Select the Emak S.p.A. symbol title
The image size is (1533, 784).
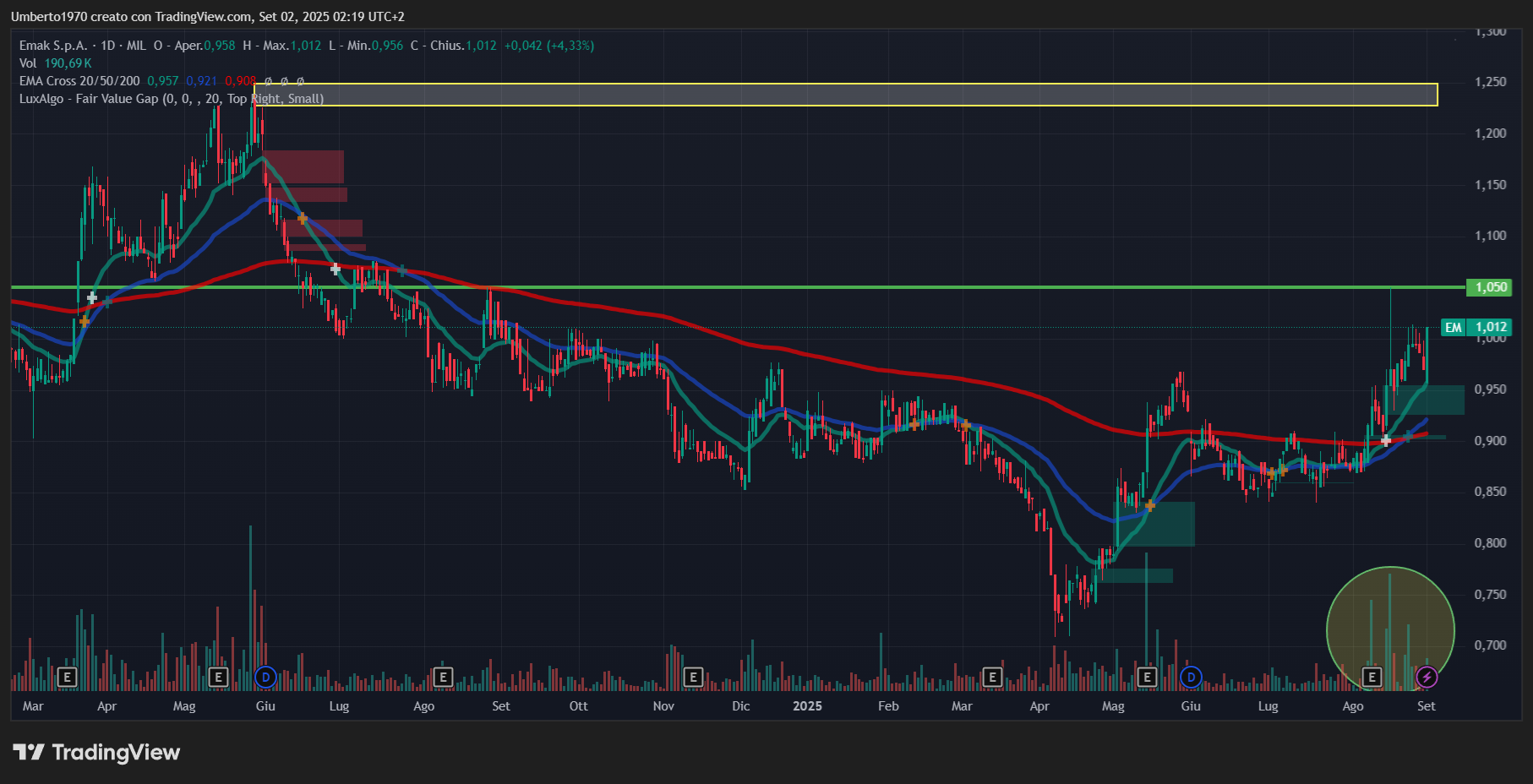53,46
